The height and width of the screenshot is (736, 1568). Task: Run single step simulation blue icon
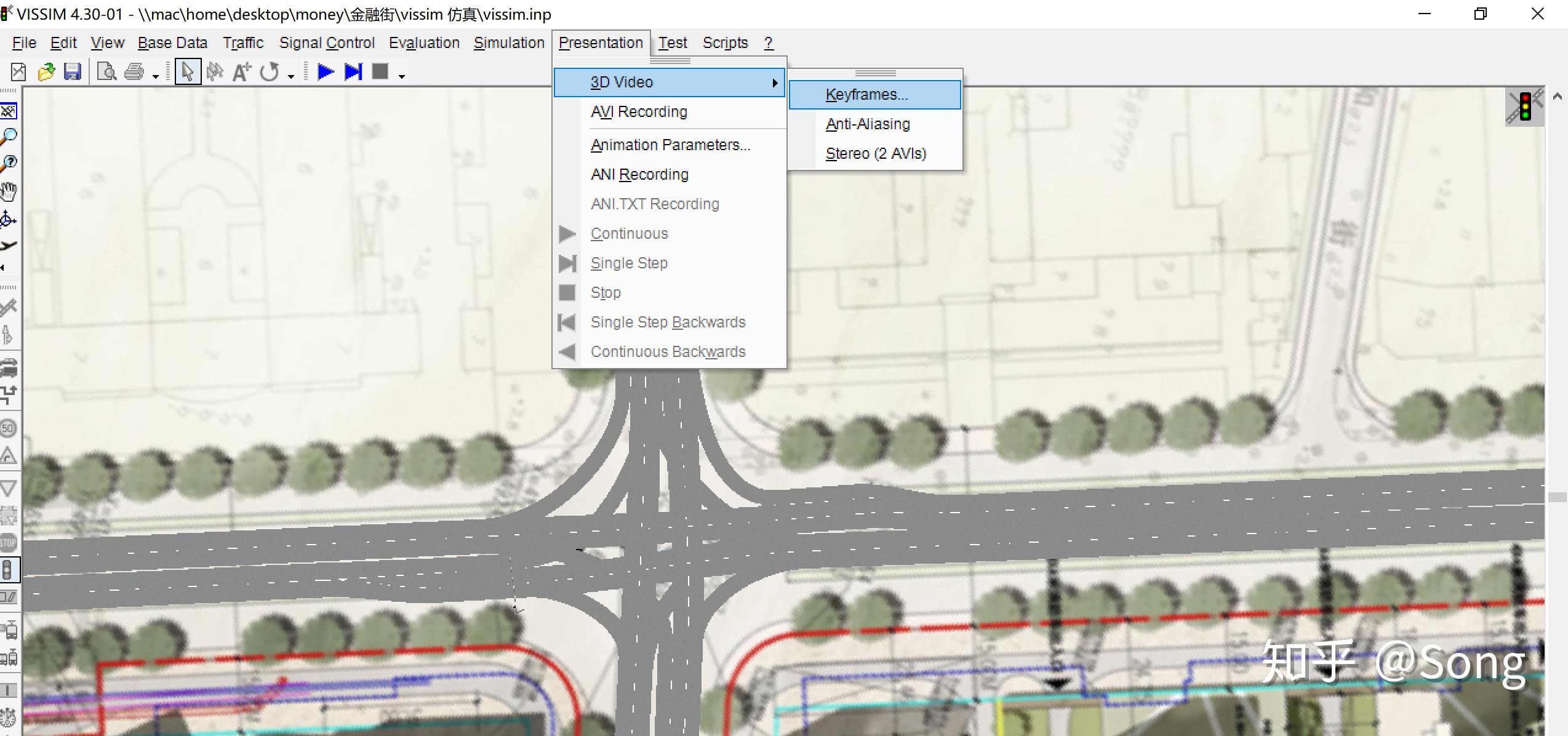click(353, 72)
